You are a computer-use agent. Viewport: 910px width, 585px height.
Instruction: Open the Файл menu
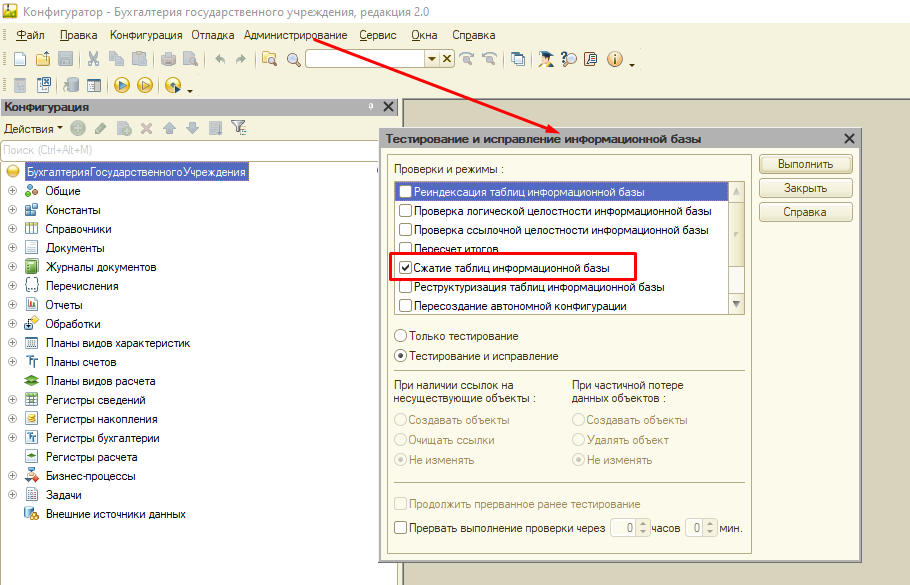click(x=30, y=35)
